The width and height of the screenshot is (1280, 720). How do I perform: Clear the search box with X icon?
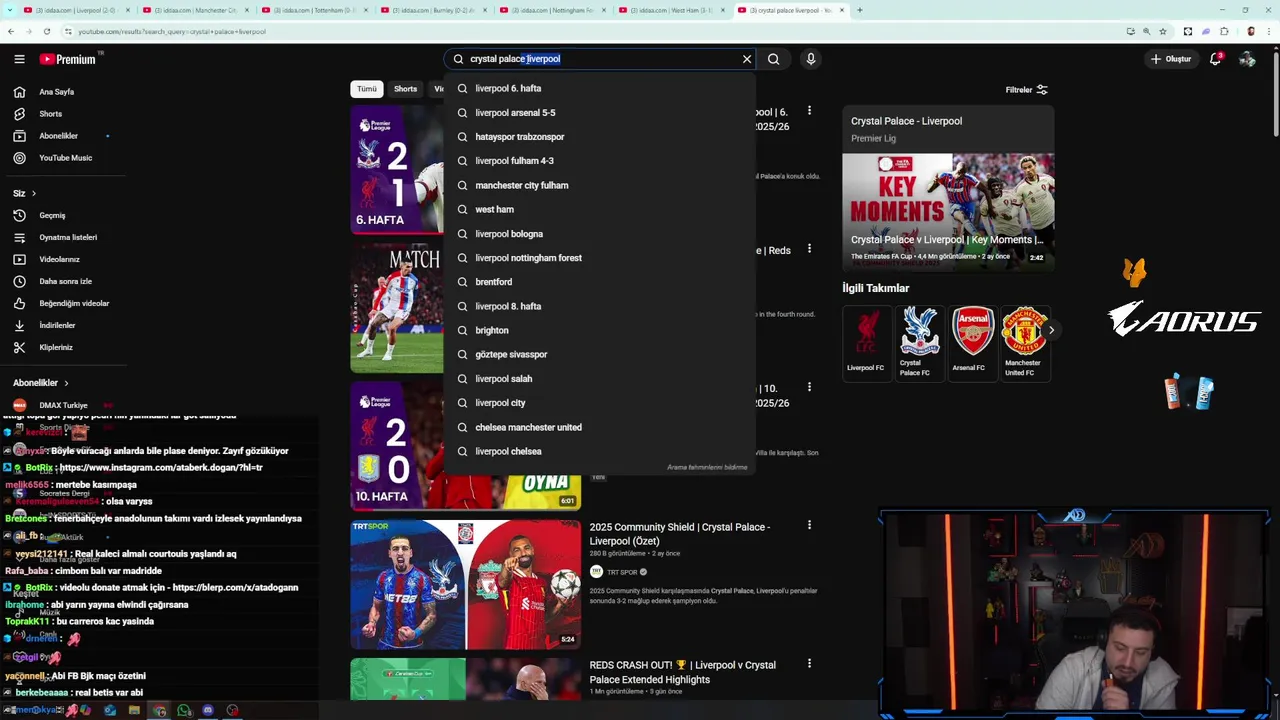click(746, 59)
